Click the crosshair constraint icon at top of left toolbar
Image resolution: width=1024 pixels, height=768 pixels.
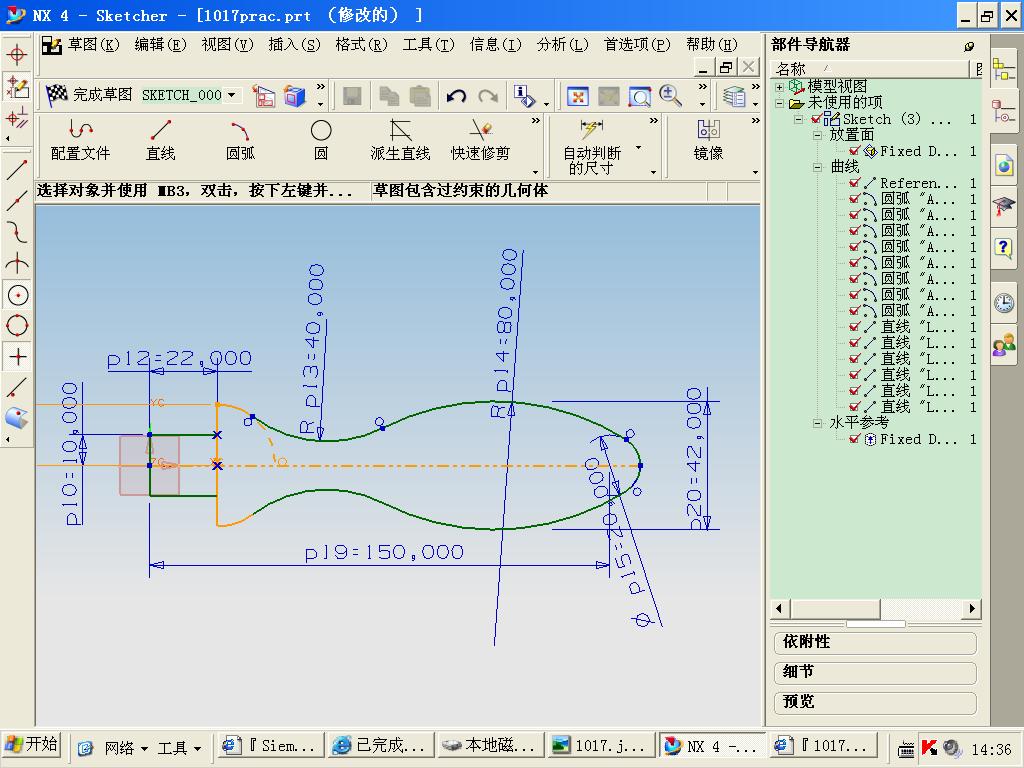pos(17,54)
